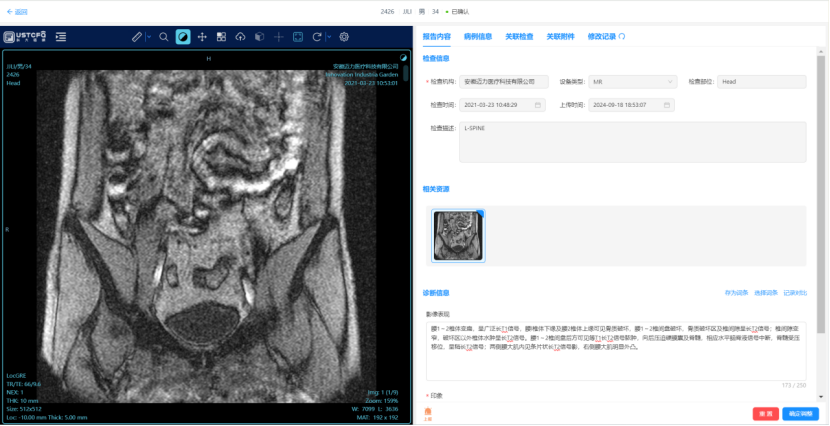This screenshot has width=830, height=426.
Task: Click the 返回 back link
Action: [17, 12]
